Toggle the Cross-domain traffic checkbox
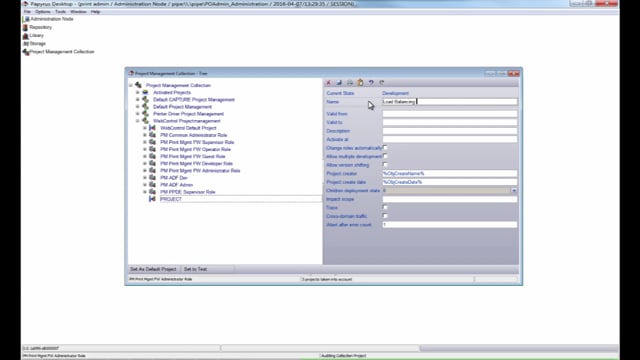Image resolution: width=640 pixels, height=360 pixels. tap(385, 216)
